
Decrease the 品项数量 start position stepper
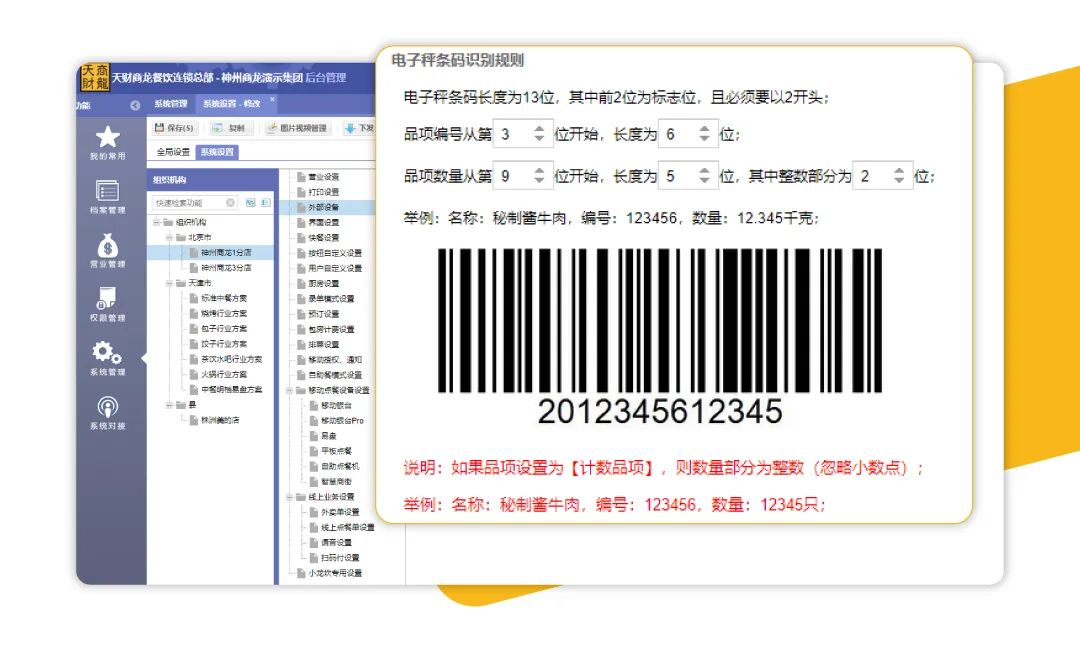539,181
